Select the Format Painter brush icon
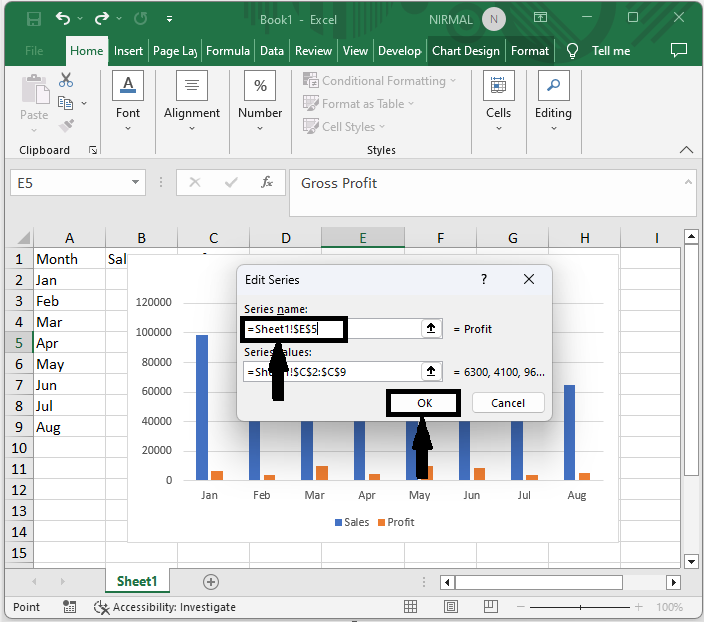The width and height of the screenshot is (704, 622). click(66, 126)
